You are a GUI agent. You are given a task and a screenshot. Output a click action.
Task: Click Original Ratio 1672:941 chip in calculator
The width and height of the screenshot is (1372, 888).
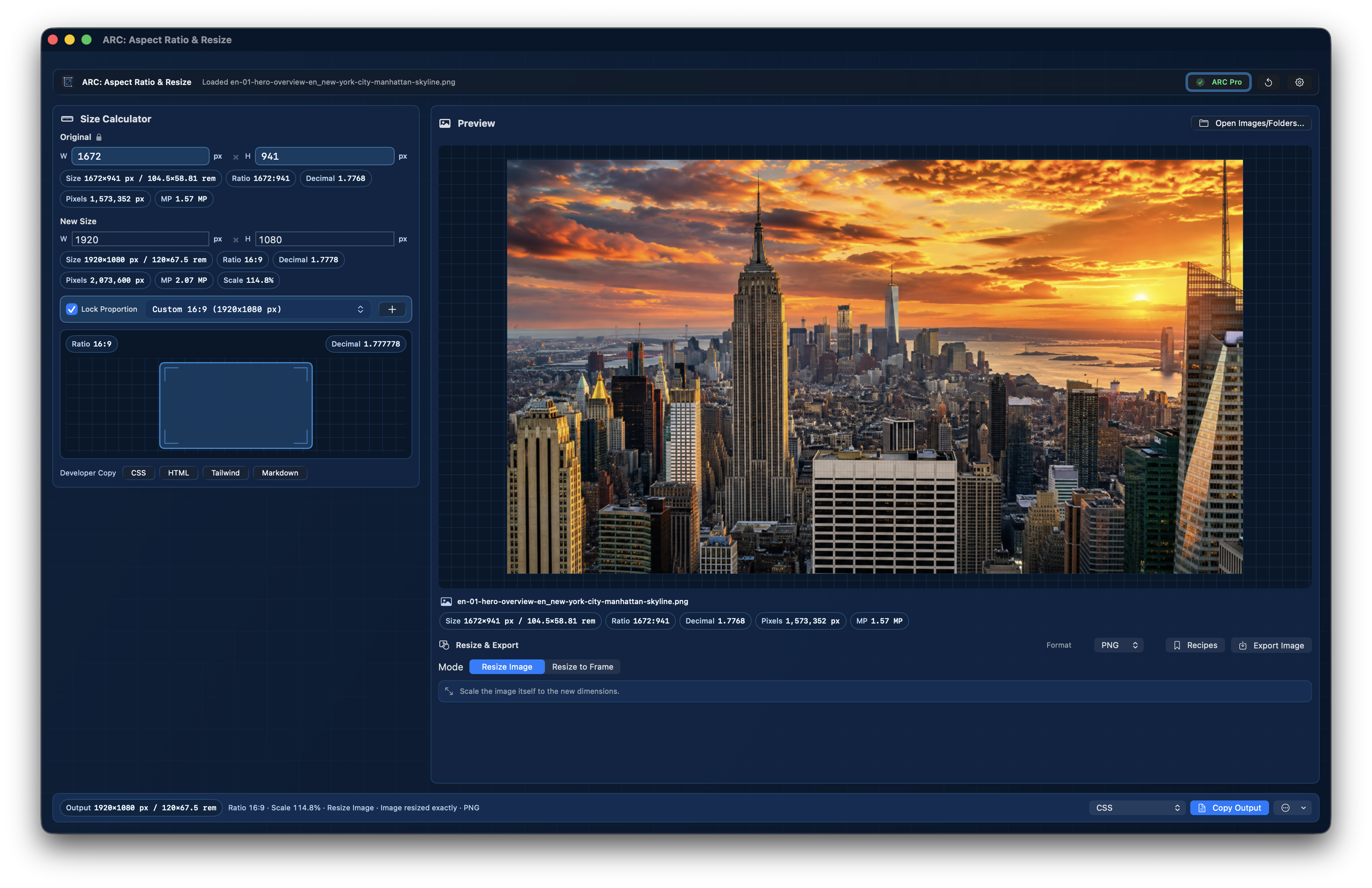click(261, 179)
